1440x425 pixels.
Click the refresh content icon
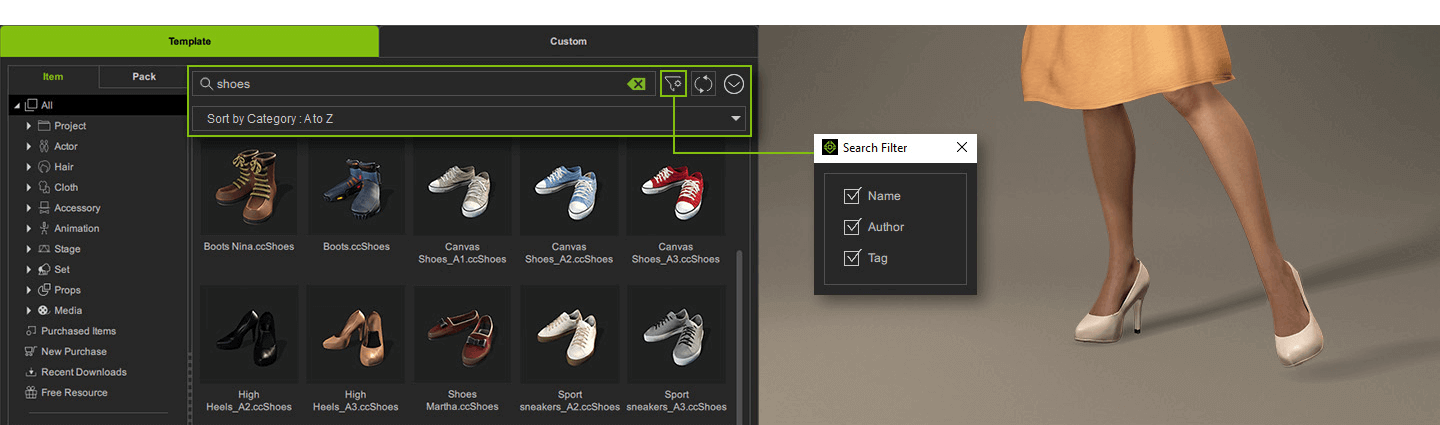tap(704, 84)
